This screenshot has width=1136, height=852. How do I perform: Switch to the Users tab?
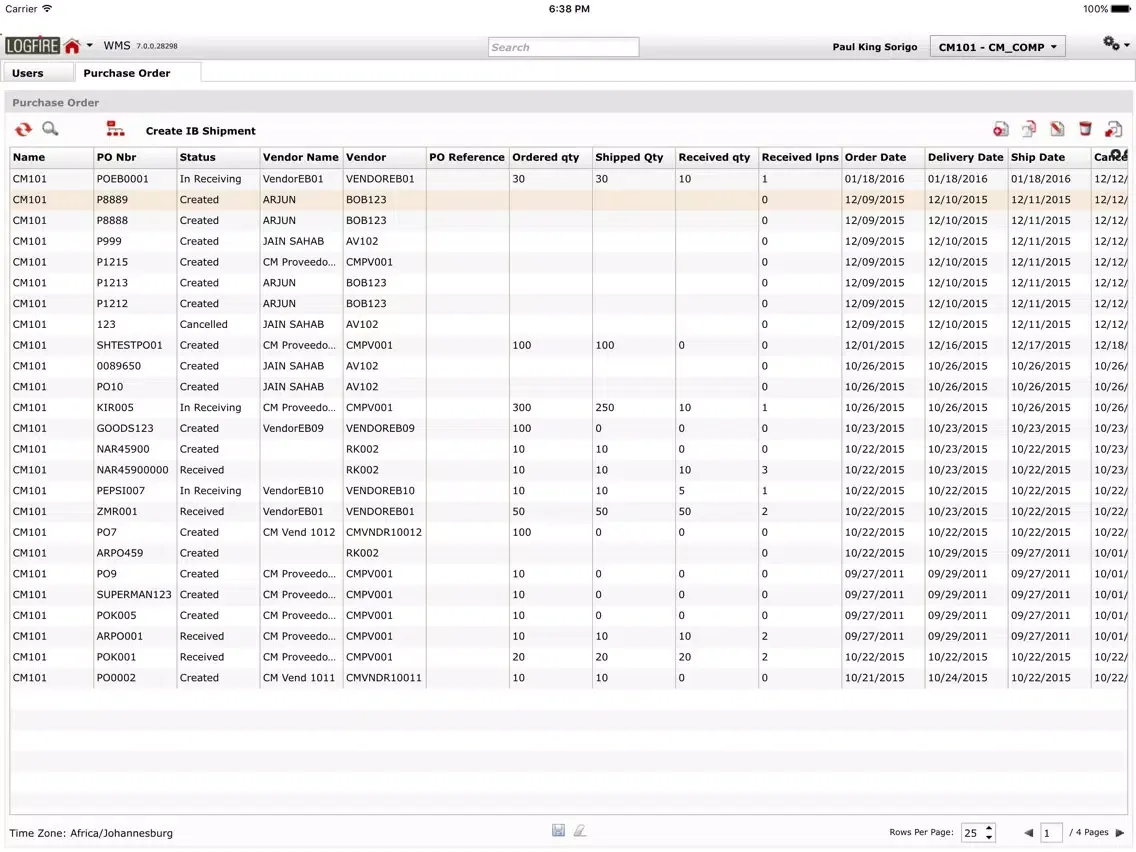(28, 73)
